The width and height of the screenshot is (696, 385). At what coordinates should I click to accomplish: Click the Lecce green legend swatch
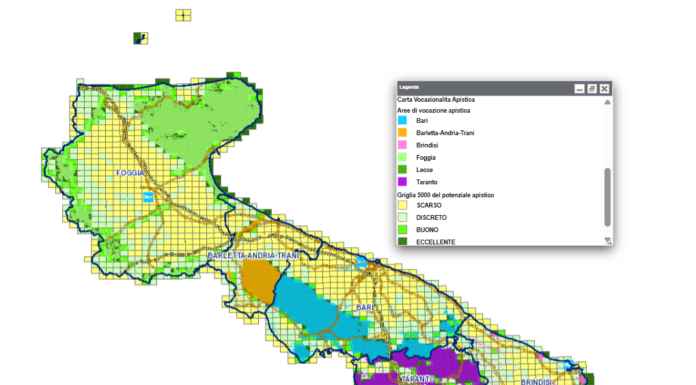click(x=402, y=169)
